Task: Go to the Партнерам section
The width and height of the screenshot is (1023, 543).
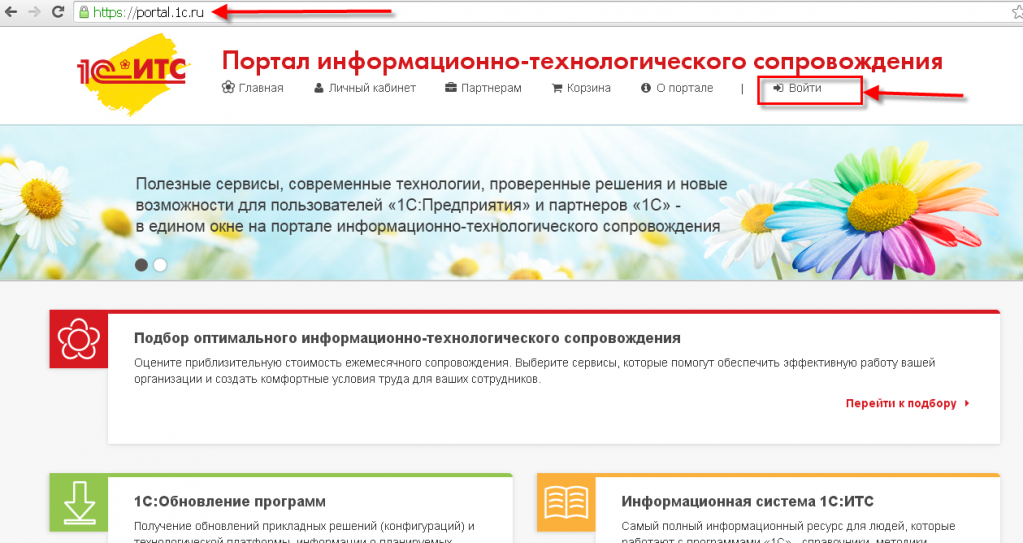Action: [483, 88]
